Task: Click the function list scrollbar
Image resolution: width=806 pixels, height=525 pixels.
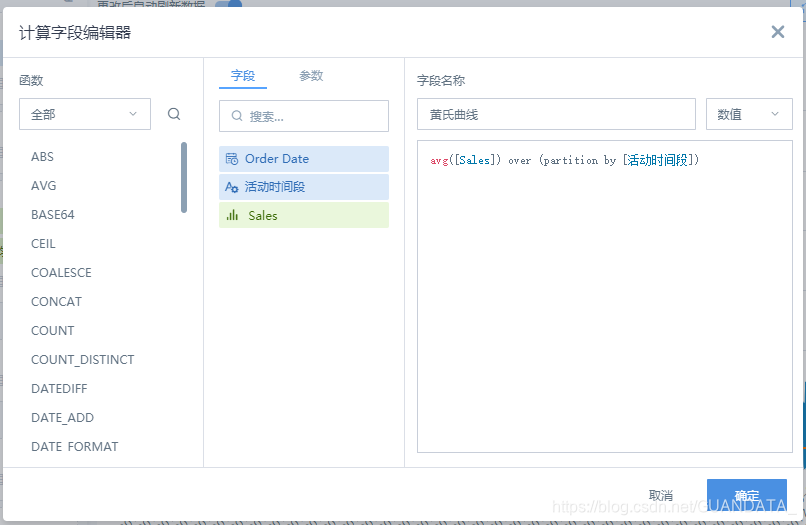Action: 184,177
